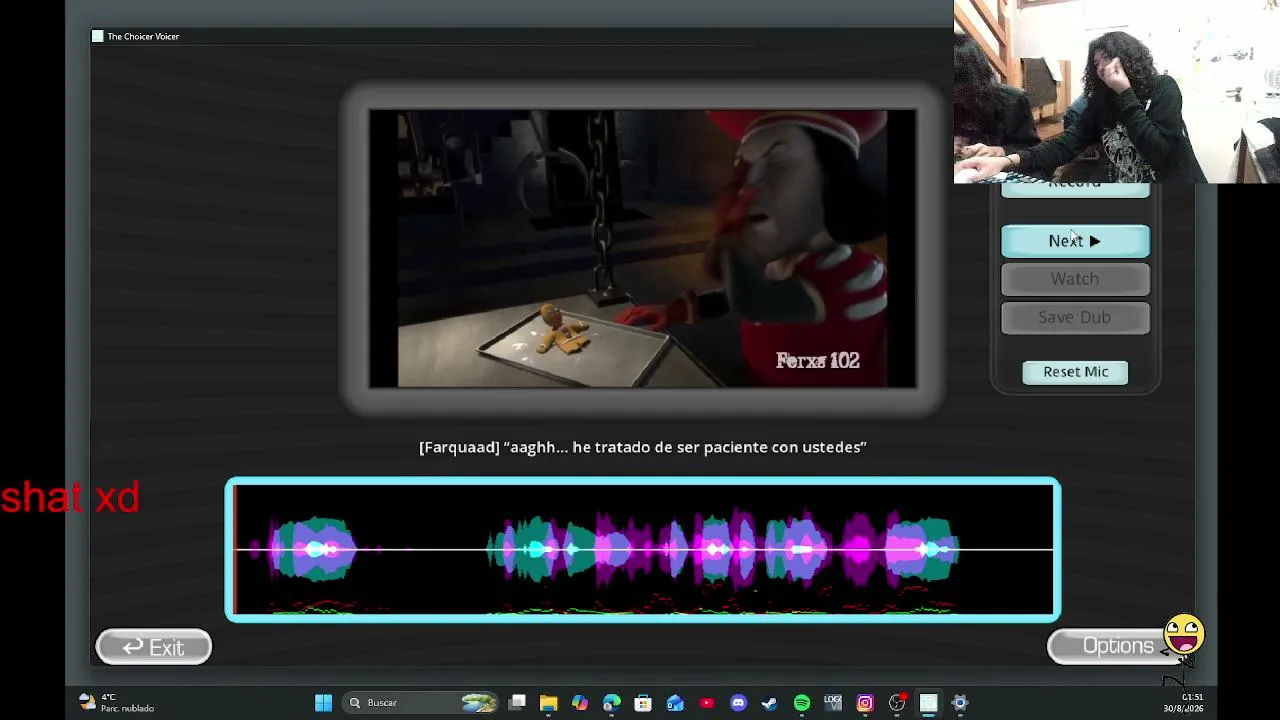Open File Explorer from the taskbar

click(548, 703)
